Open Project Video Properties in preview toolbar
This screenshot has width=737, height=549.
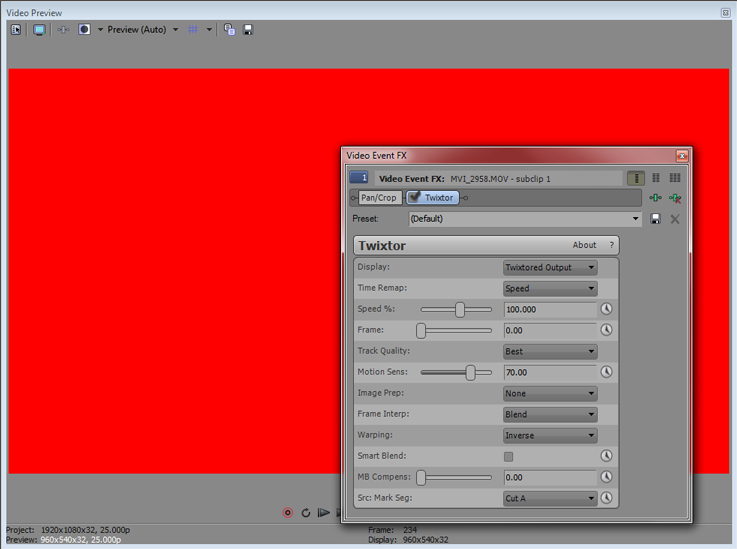pyautogui.click(x=16, y=30)
